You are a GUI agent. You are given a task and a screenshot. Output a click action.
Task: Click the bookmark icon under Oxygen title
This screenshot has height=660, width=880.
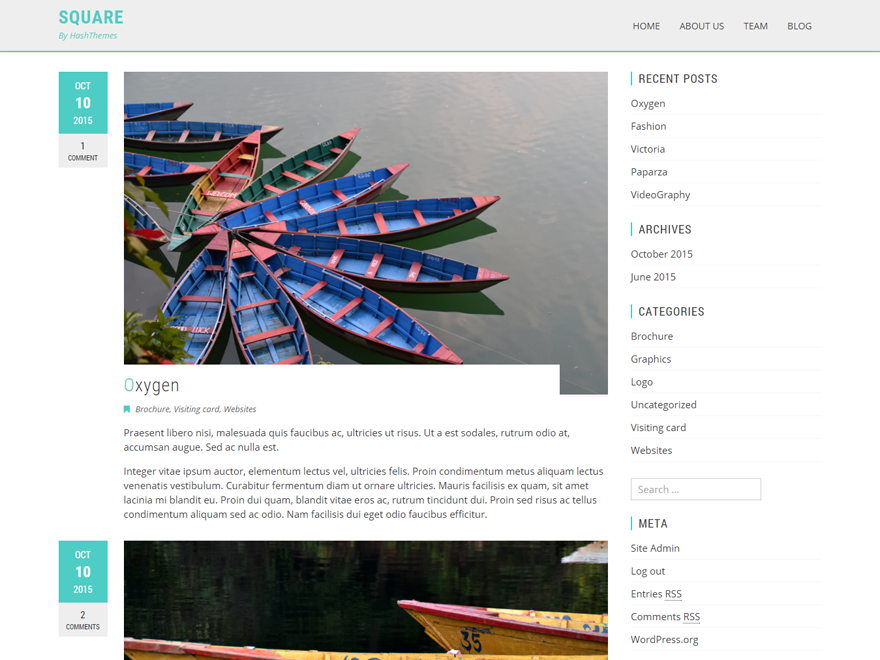pyautogui.click(x=127, y=409)
